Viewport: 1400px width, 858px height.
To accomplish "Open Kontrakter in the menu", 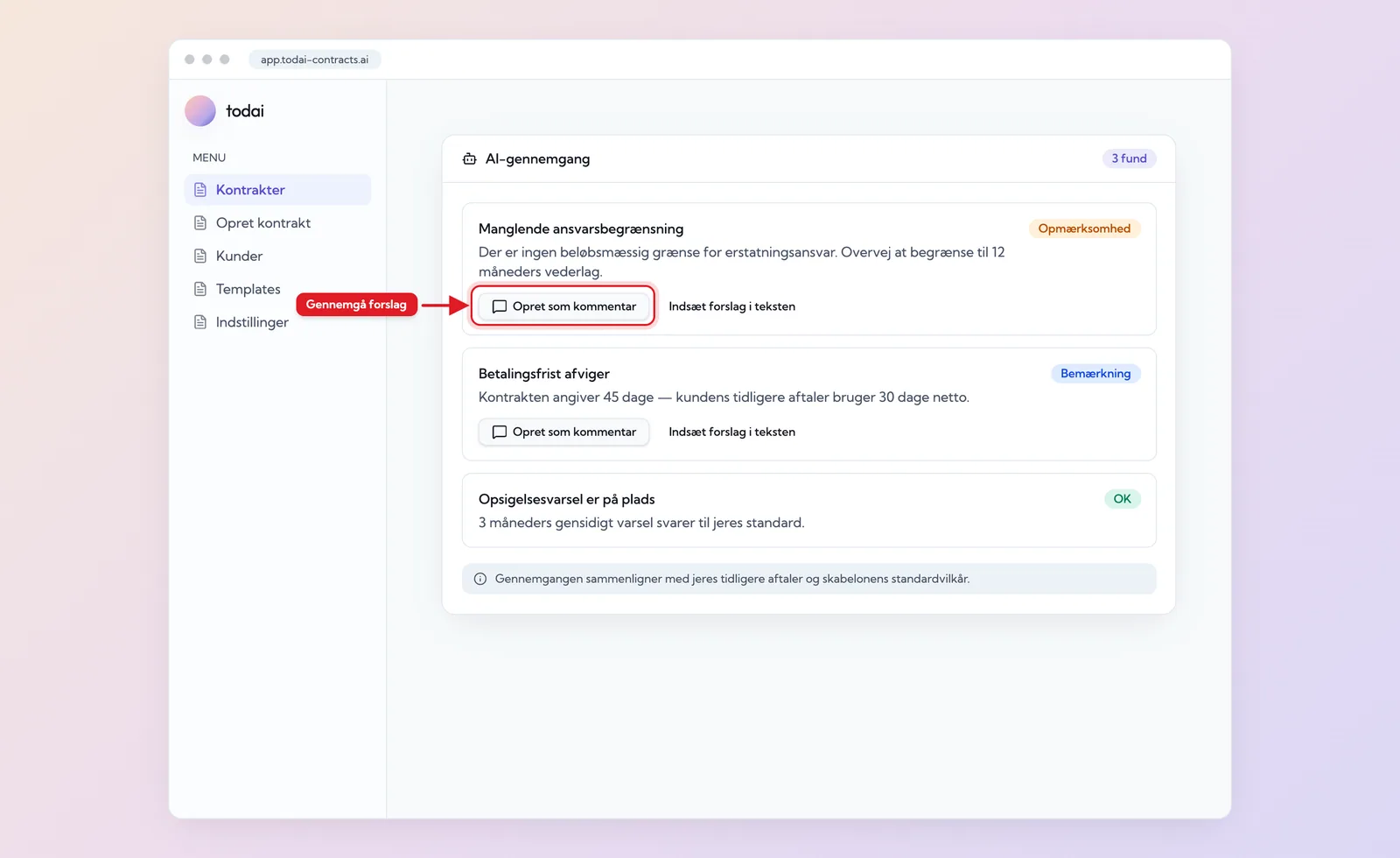I will 277,190.
